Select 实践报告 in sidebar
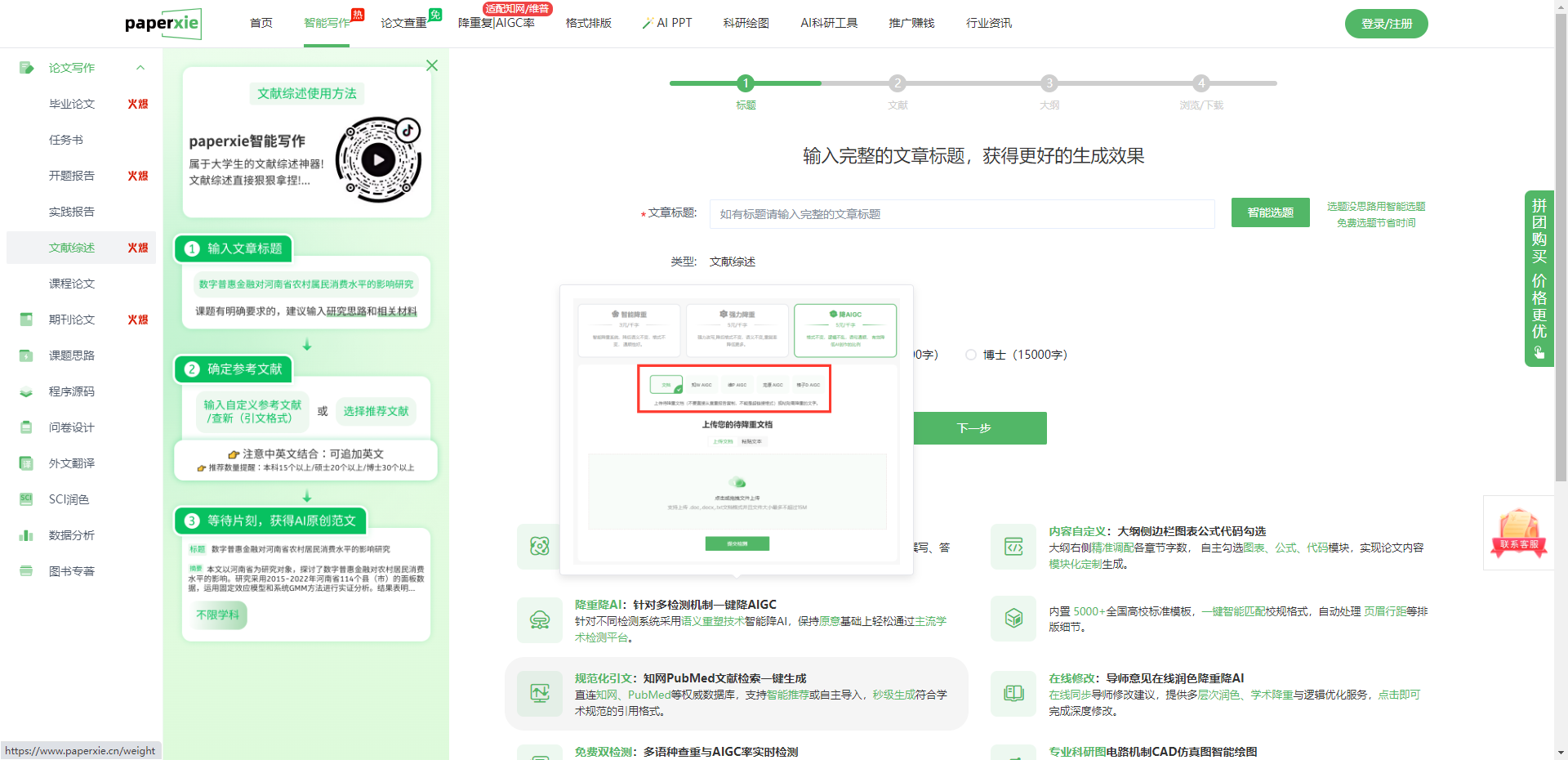The image size is (1568, 760). pos(72,212)
